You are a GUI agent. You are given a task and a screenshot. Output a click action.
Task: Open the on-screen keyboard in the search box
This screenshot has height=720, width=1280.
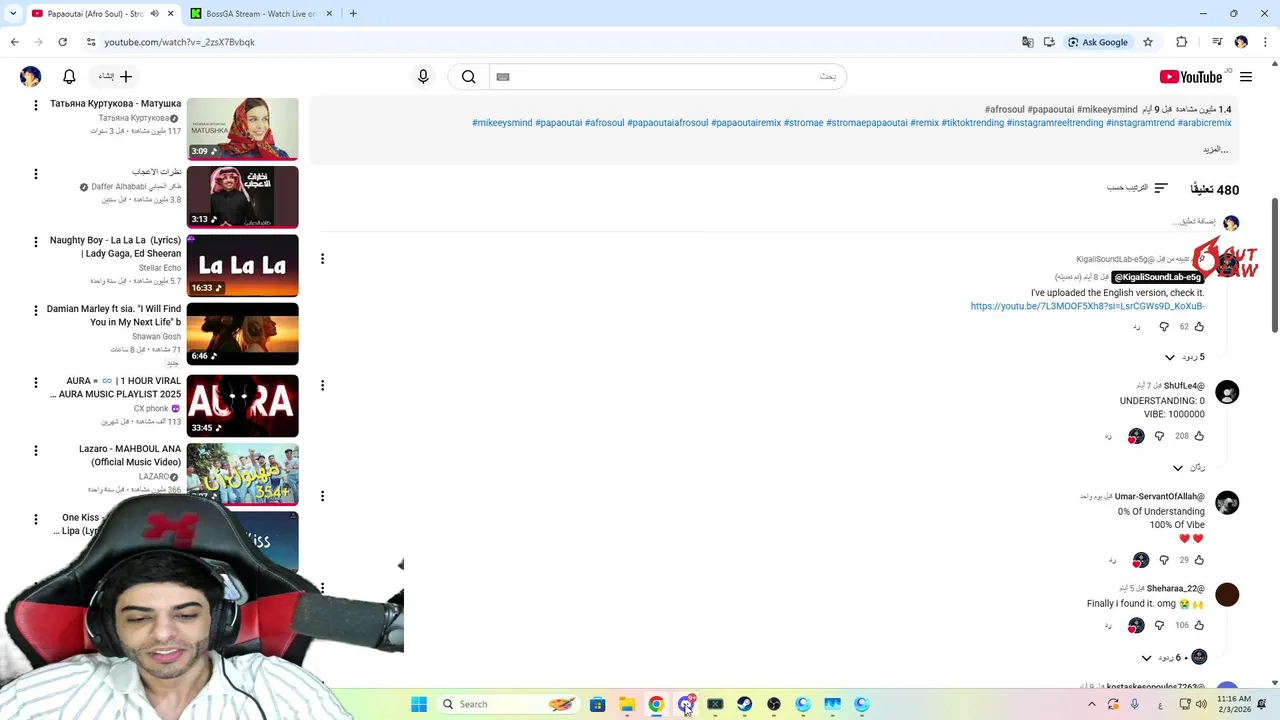503,77
